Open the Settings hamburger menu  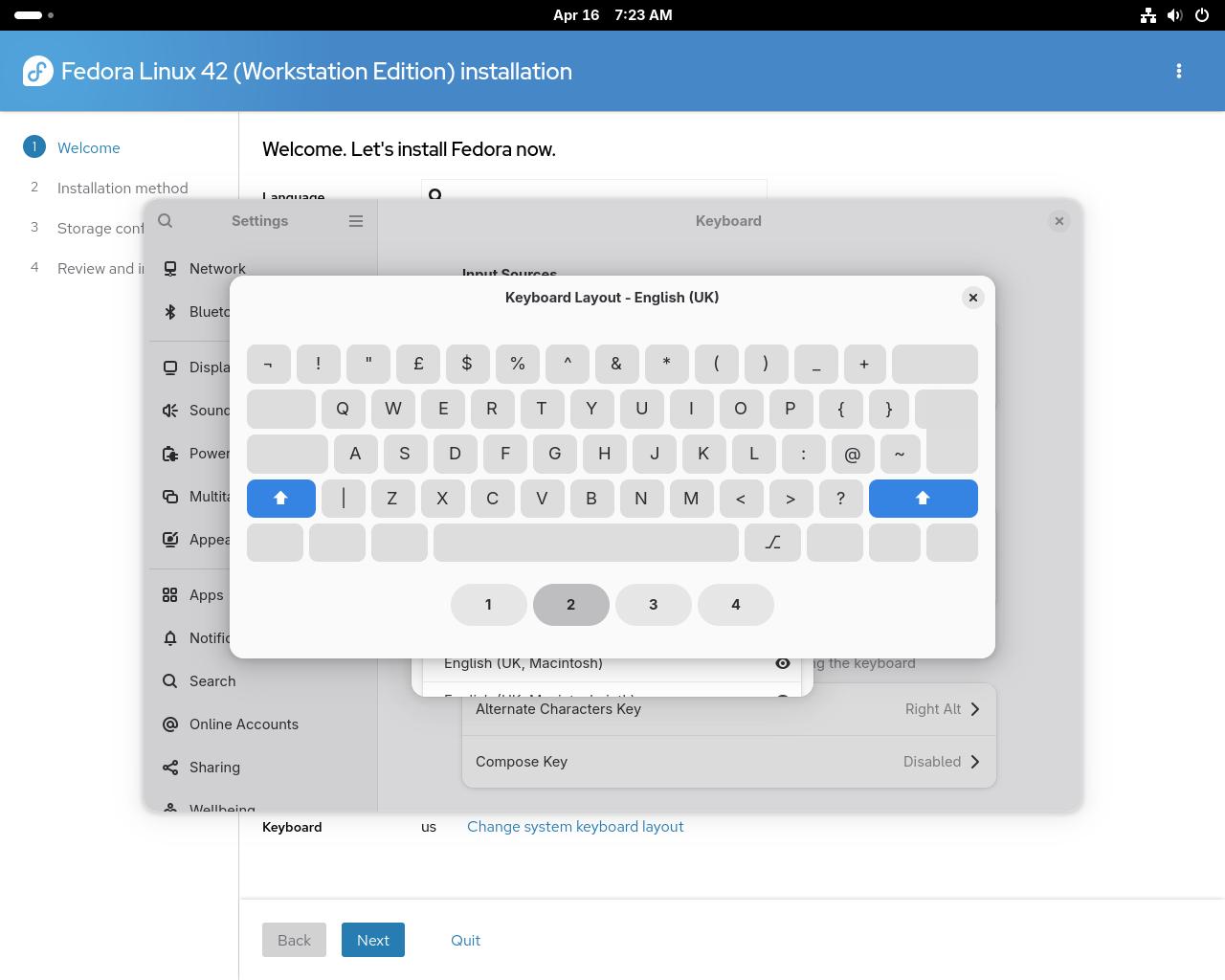(356, 221)
